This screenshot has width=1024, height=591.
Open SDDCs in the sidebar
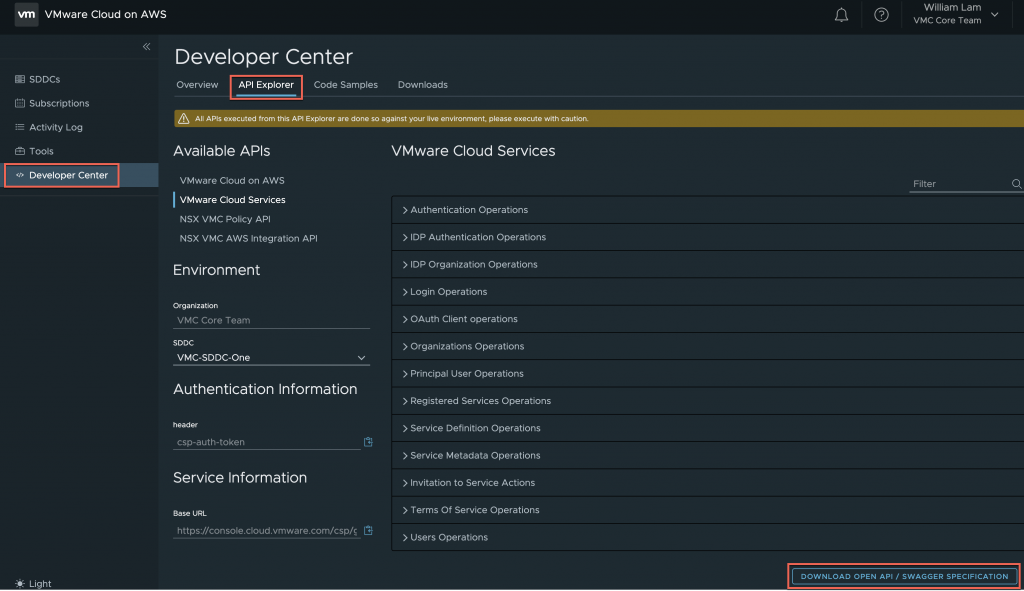point(44,79)
